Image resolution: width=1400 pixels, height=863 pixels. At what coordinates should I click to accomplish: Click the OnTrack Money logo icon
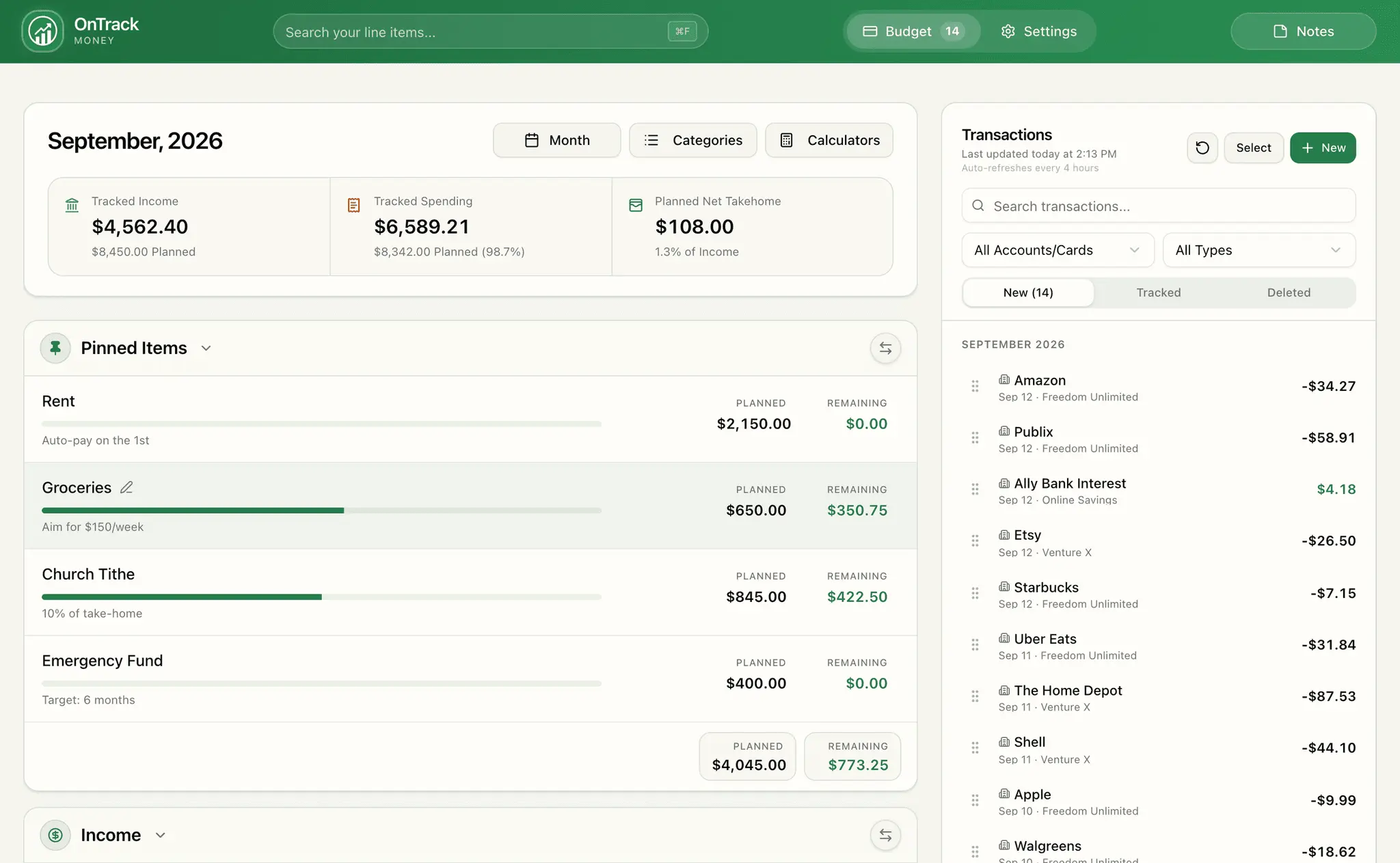point(43,31)
